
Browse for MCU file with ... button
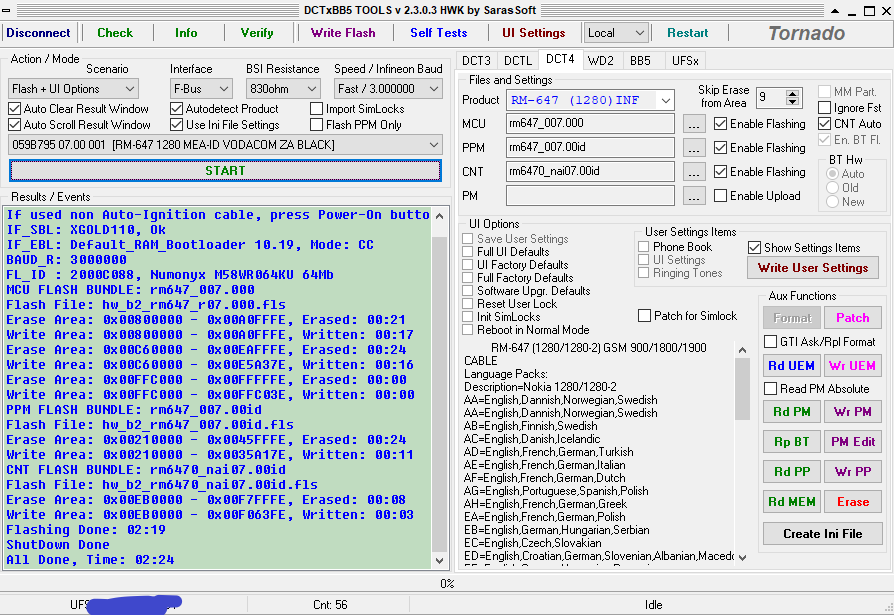point(693,124)
